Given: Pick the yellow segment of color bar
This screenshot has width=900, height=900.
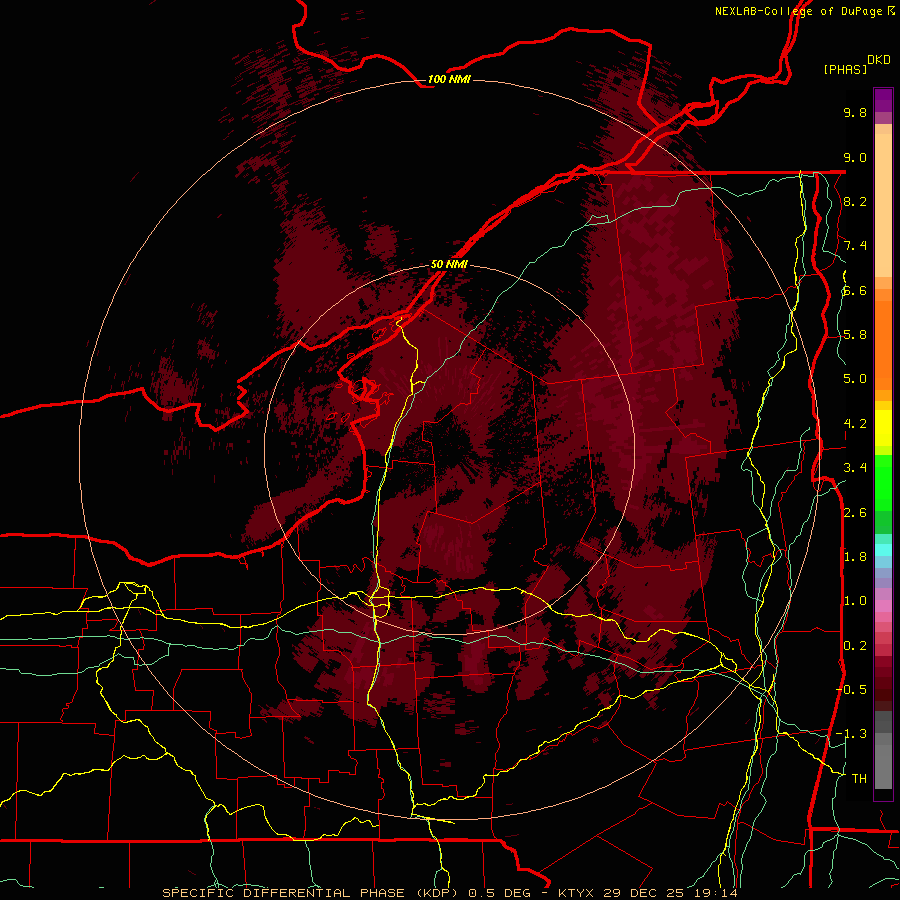Looking at the screenshot, I should coord(883,428).
